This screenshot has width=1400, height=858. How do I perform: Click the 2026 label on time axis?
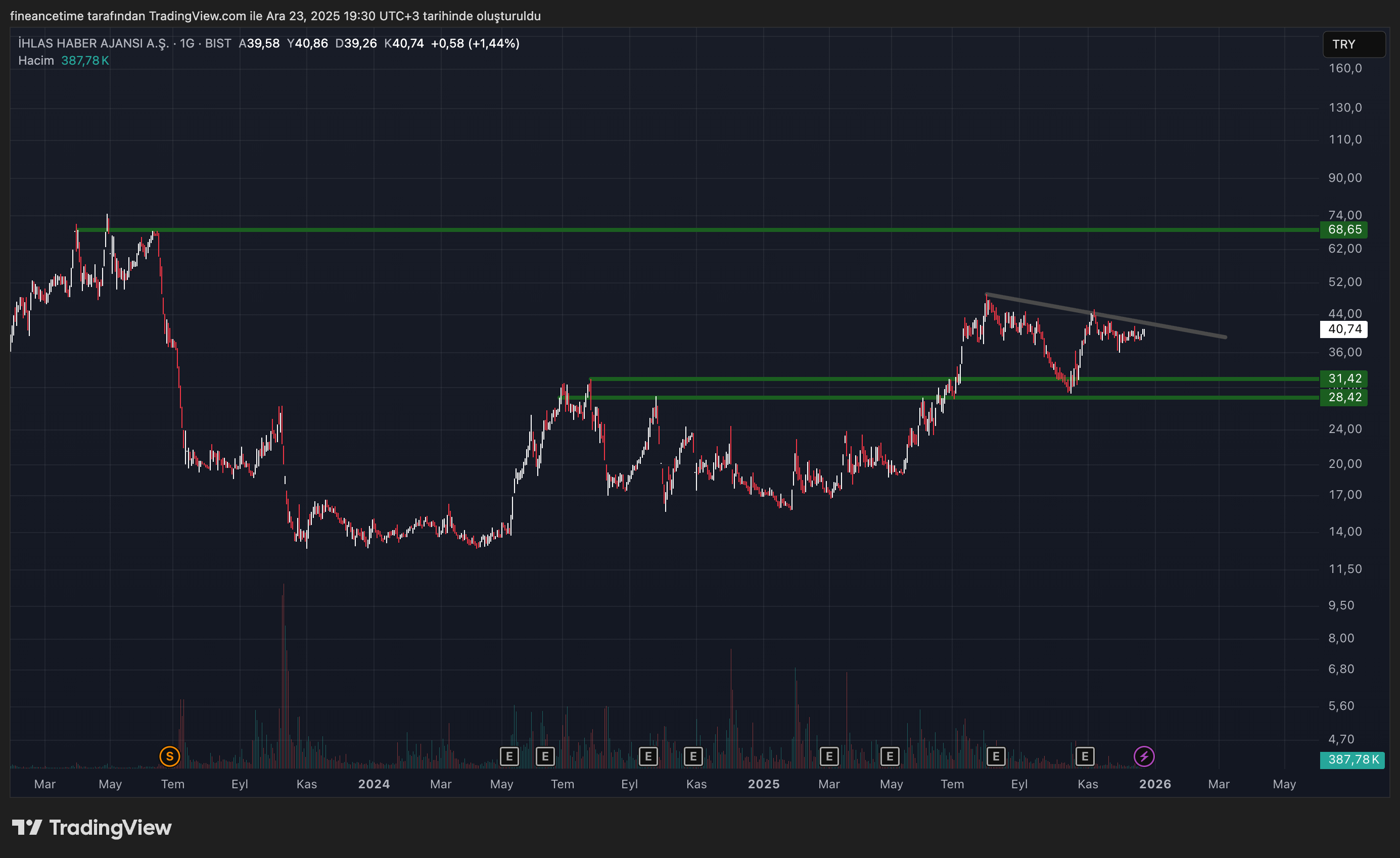pyautogui.click(x=1154, y=784)
